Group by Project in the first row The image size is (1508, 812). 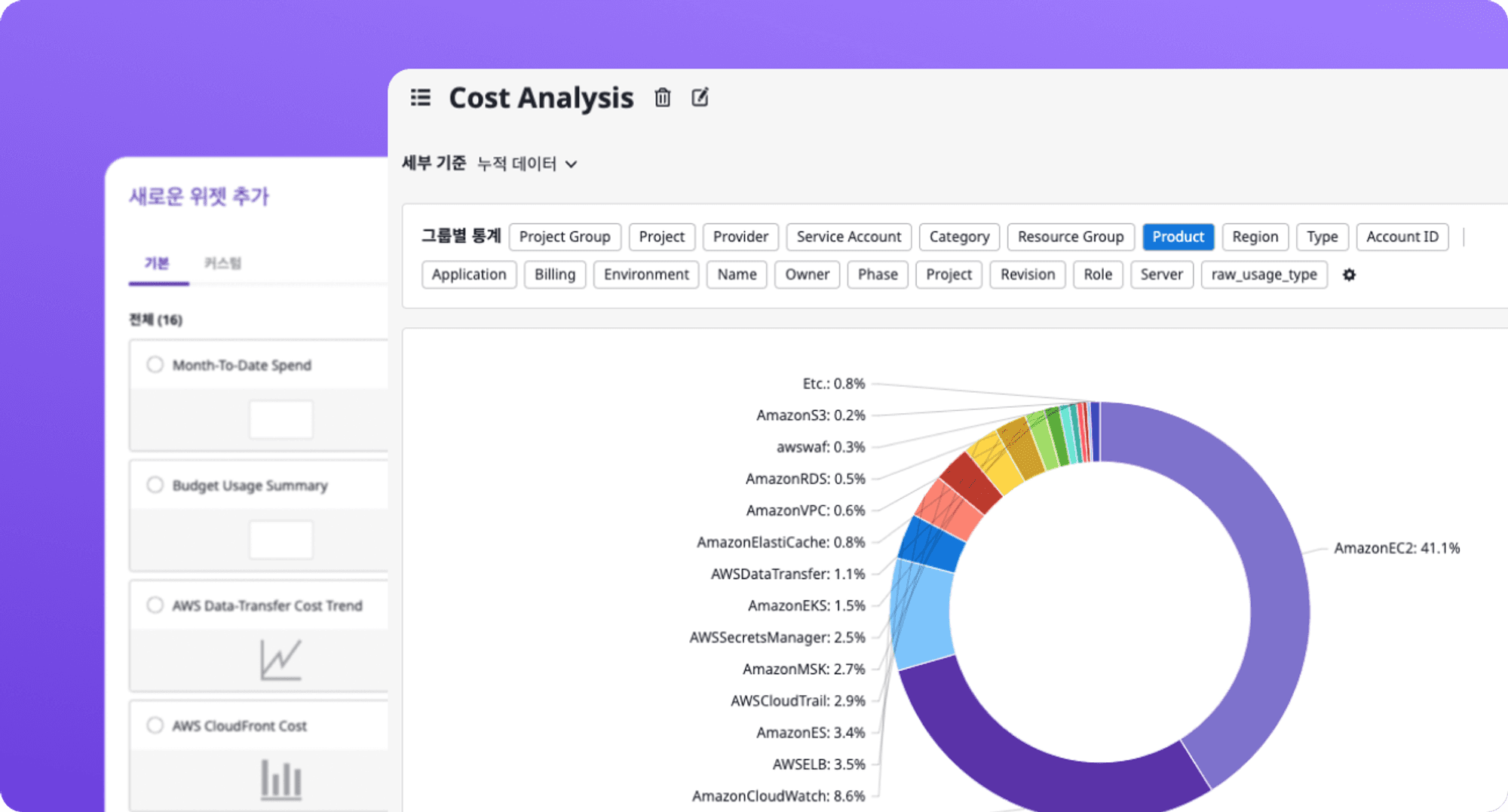(x=662, y=237)
